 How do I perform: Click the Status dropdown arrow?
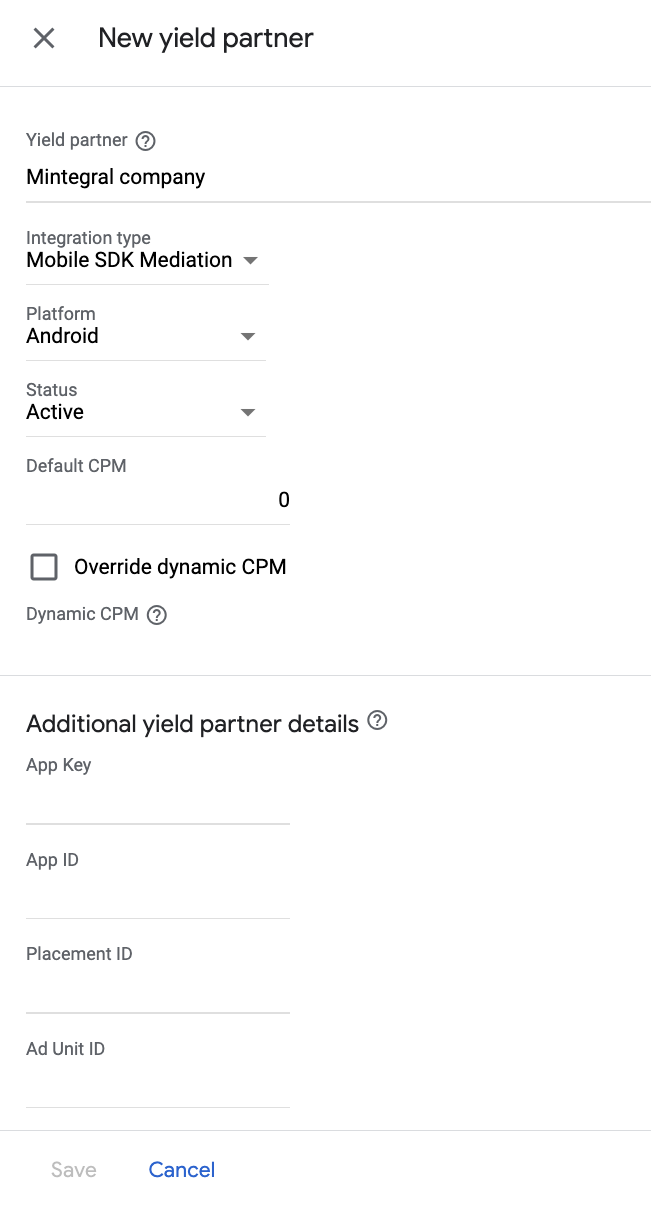tap(248, 413)
